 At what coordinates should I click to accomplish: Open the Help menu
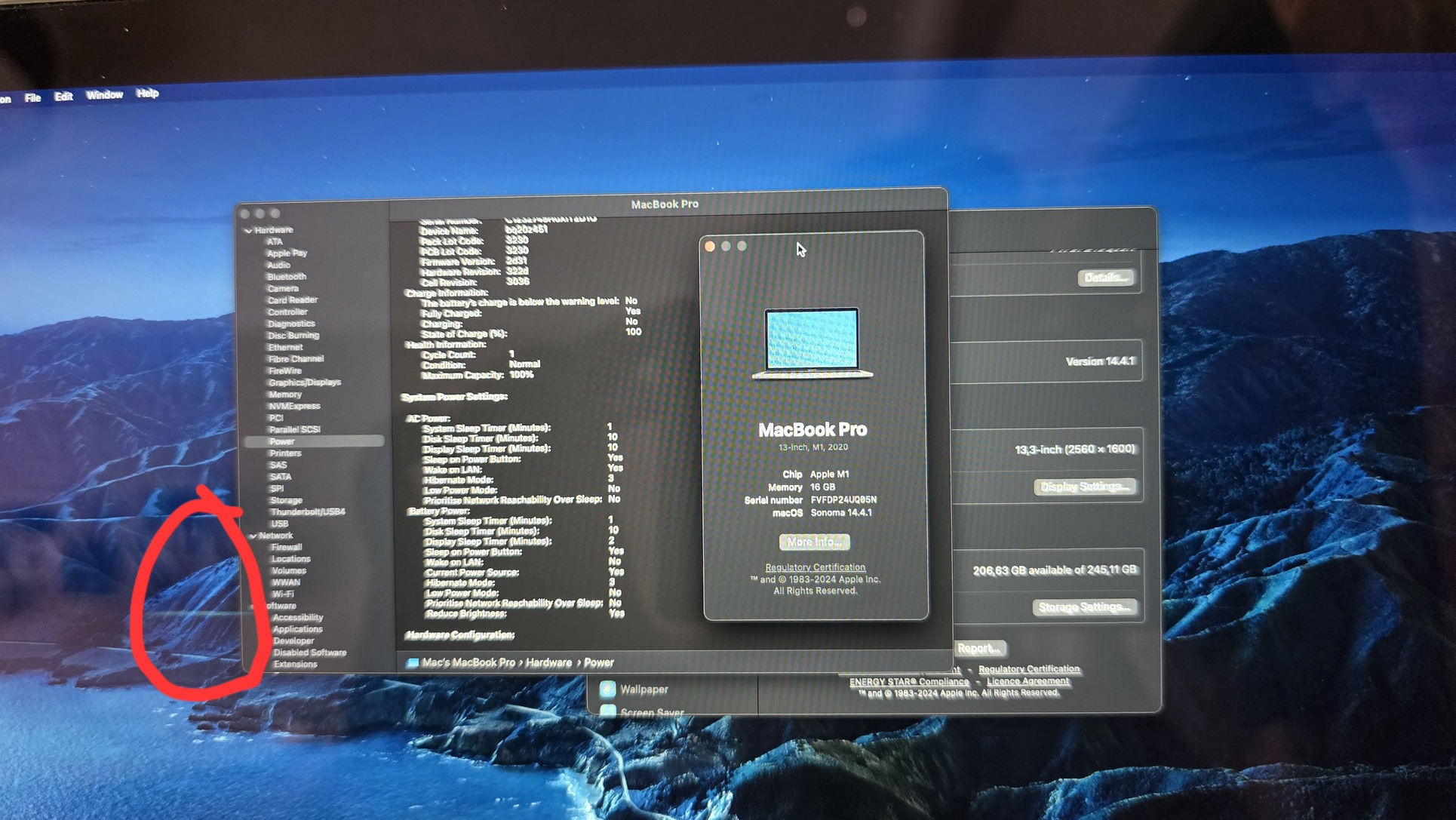pos(148,94)
